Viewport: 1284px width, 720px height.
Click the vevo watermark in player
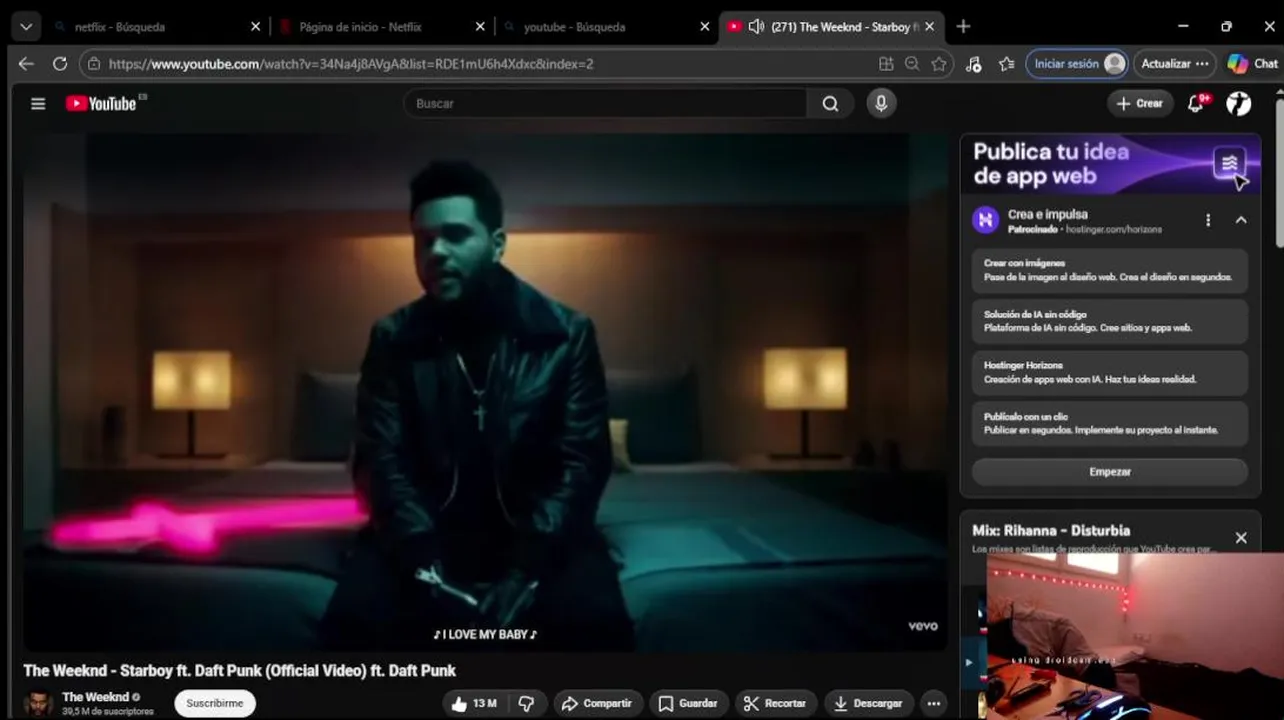tap(922, 626)
